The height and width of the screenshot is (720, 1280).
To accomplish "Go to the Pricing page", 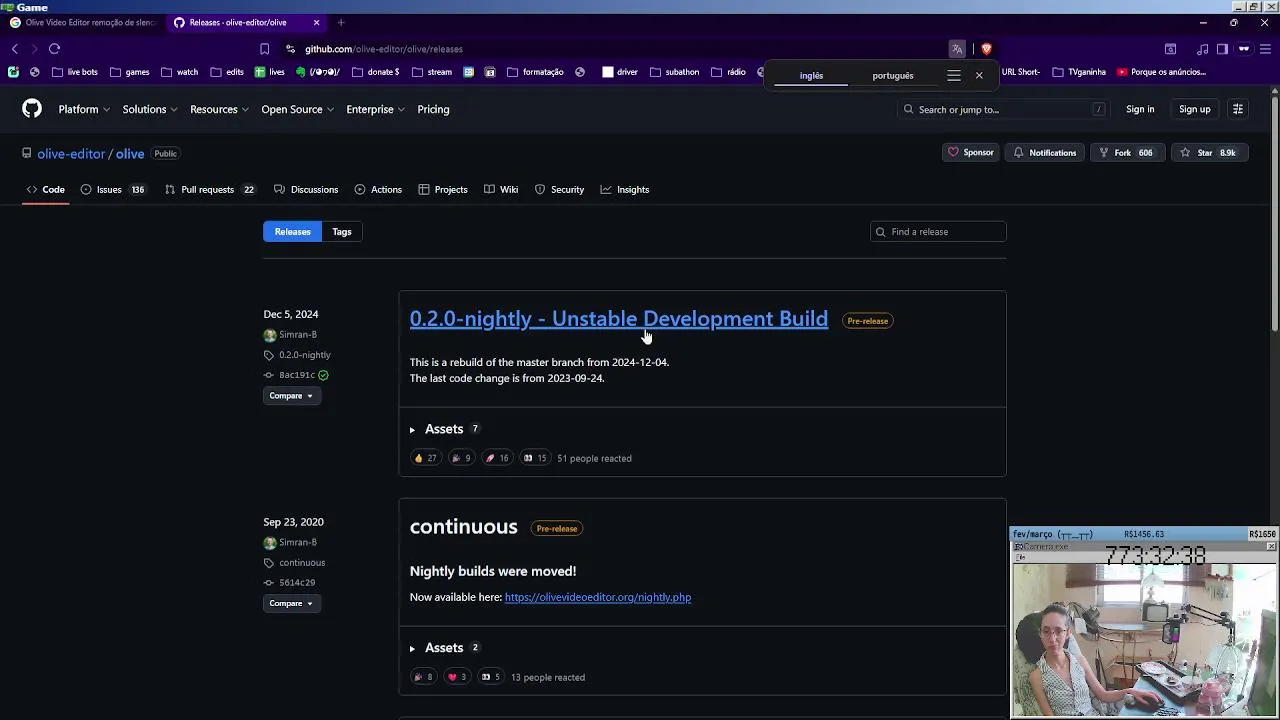I will [433, 109].
